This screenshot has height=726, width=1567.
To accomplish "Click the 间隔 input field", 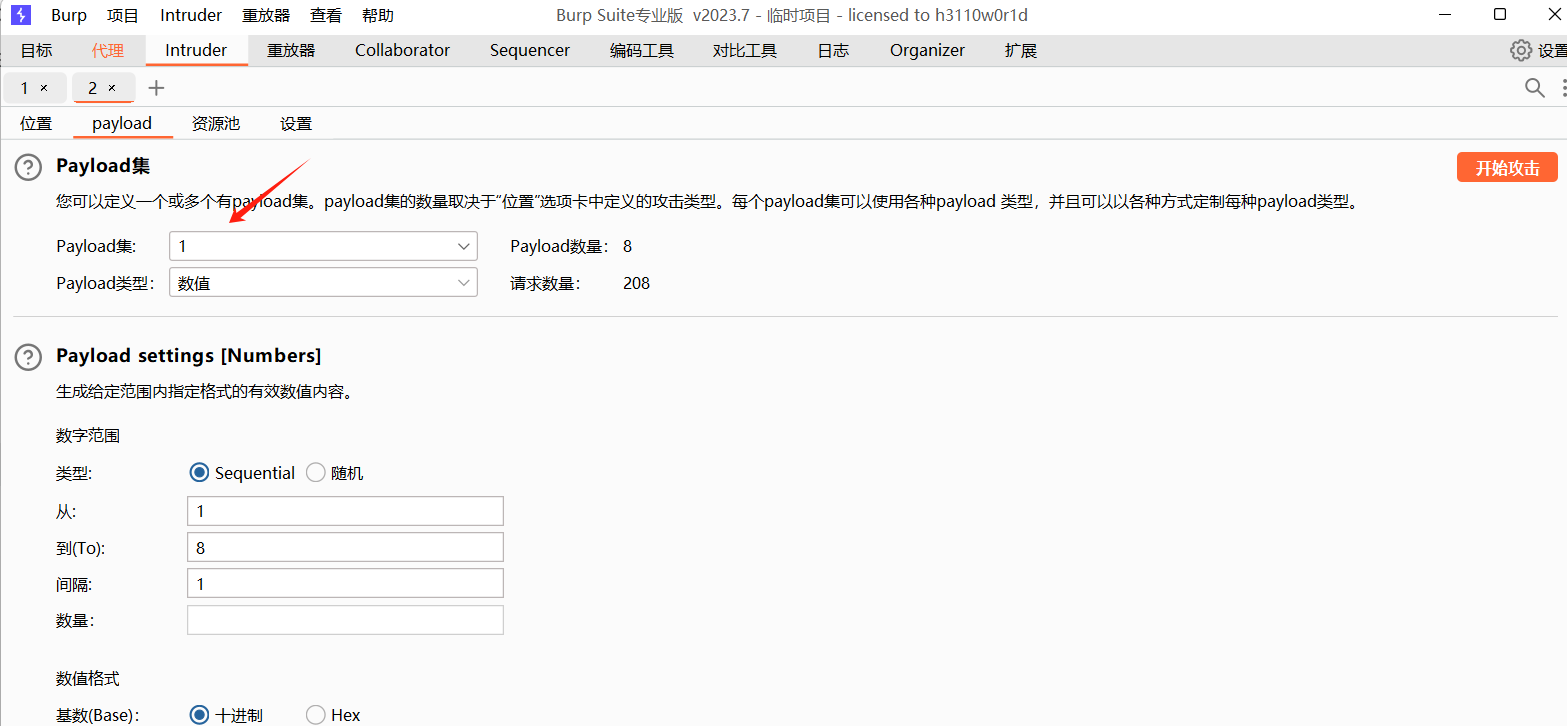I will coord(345,583).
